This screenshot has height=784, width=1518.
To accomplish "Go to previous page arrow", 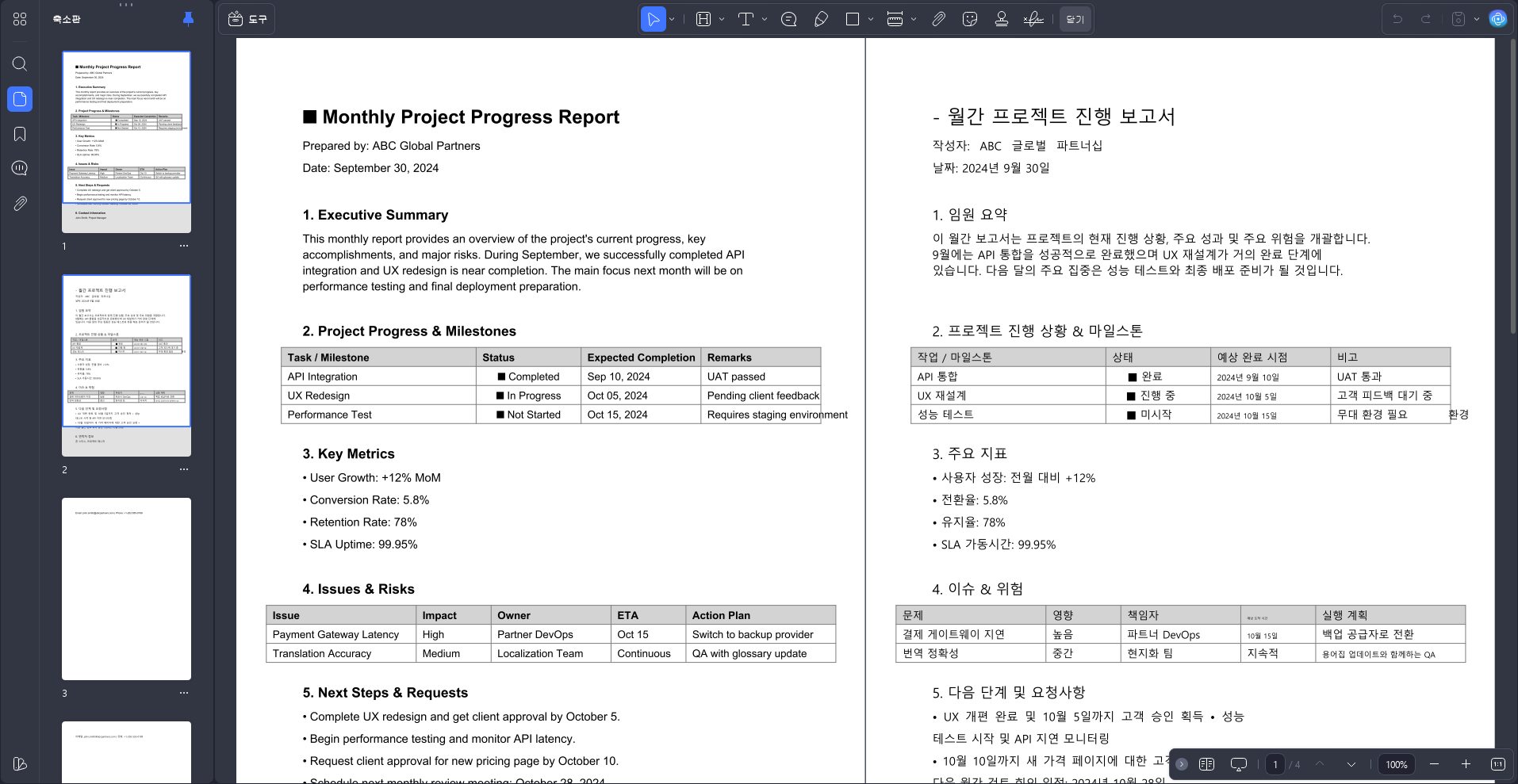I will (x=1320, y=764).
